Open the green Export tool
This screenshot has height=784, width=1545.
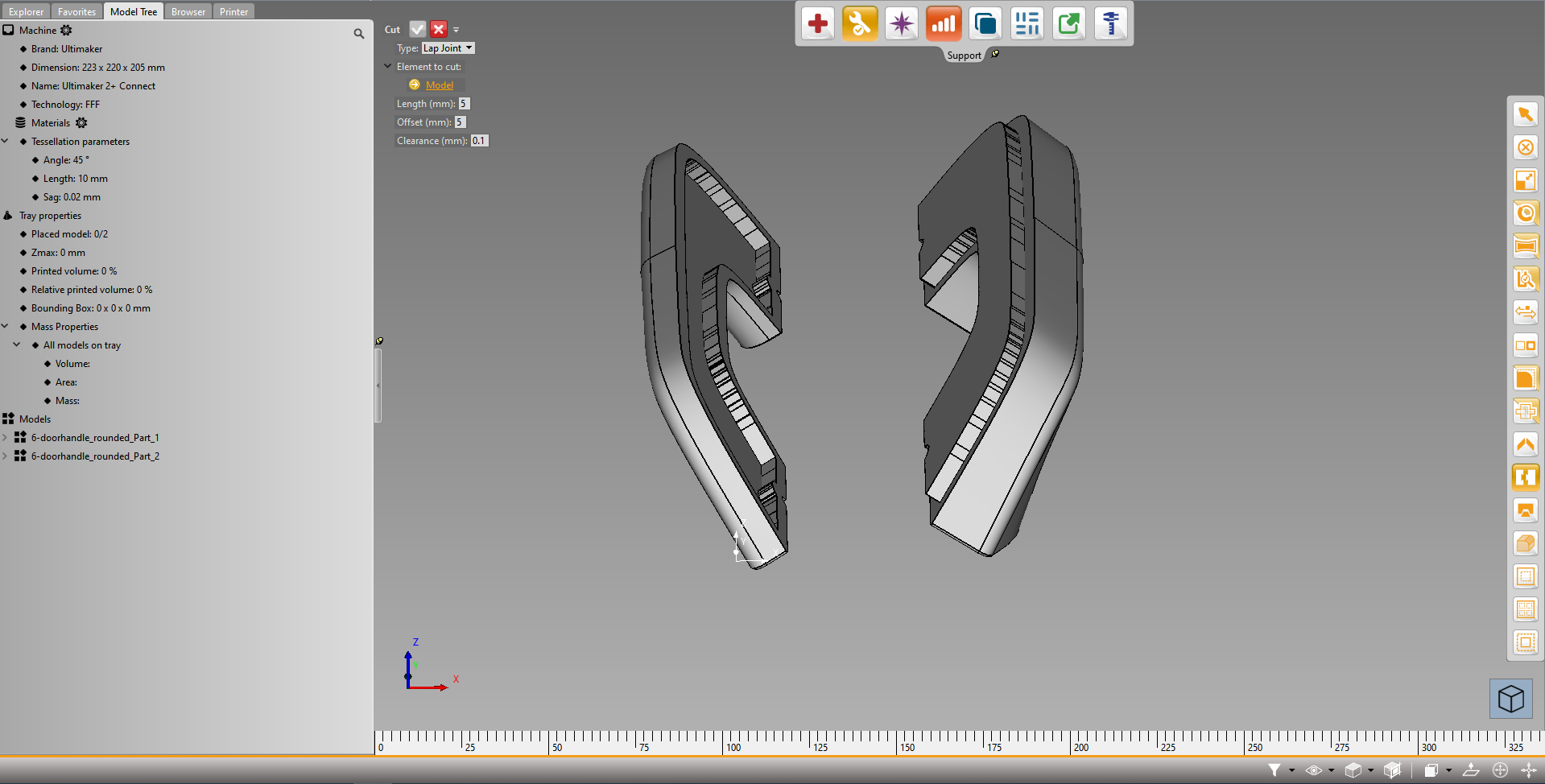pyautogui.click(x=1068, y=23)
